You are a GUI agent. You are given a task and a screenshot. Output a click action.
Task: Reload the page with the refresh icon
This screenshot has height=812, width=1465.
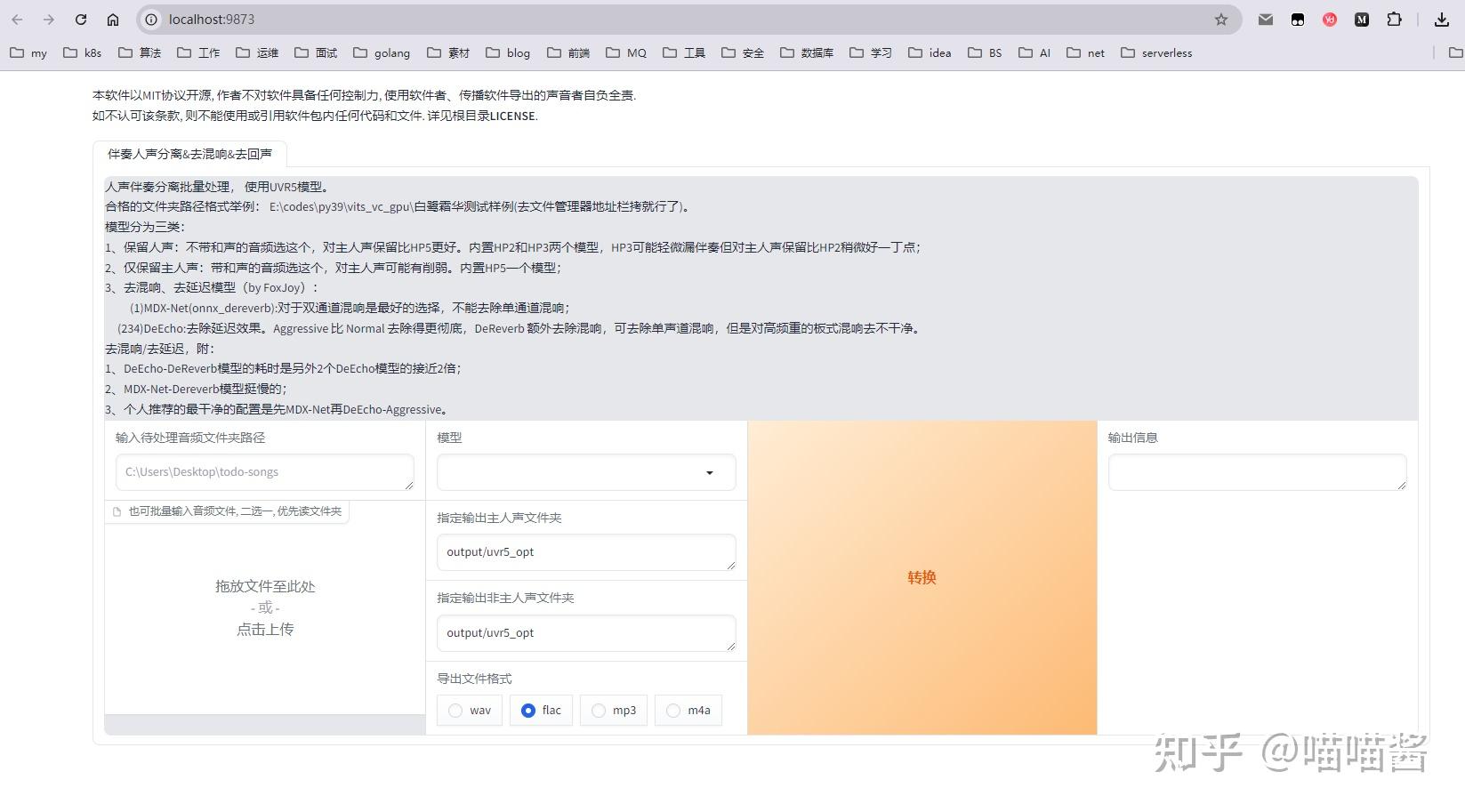coord(80,19)
